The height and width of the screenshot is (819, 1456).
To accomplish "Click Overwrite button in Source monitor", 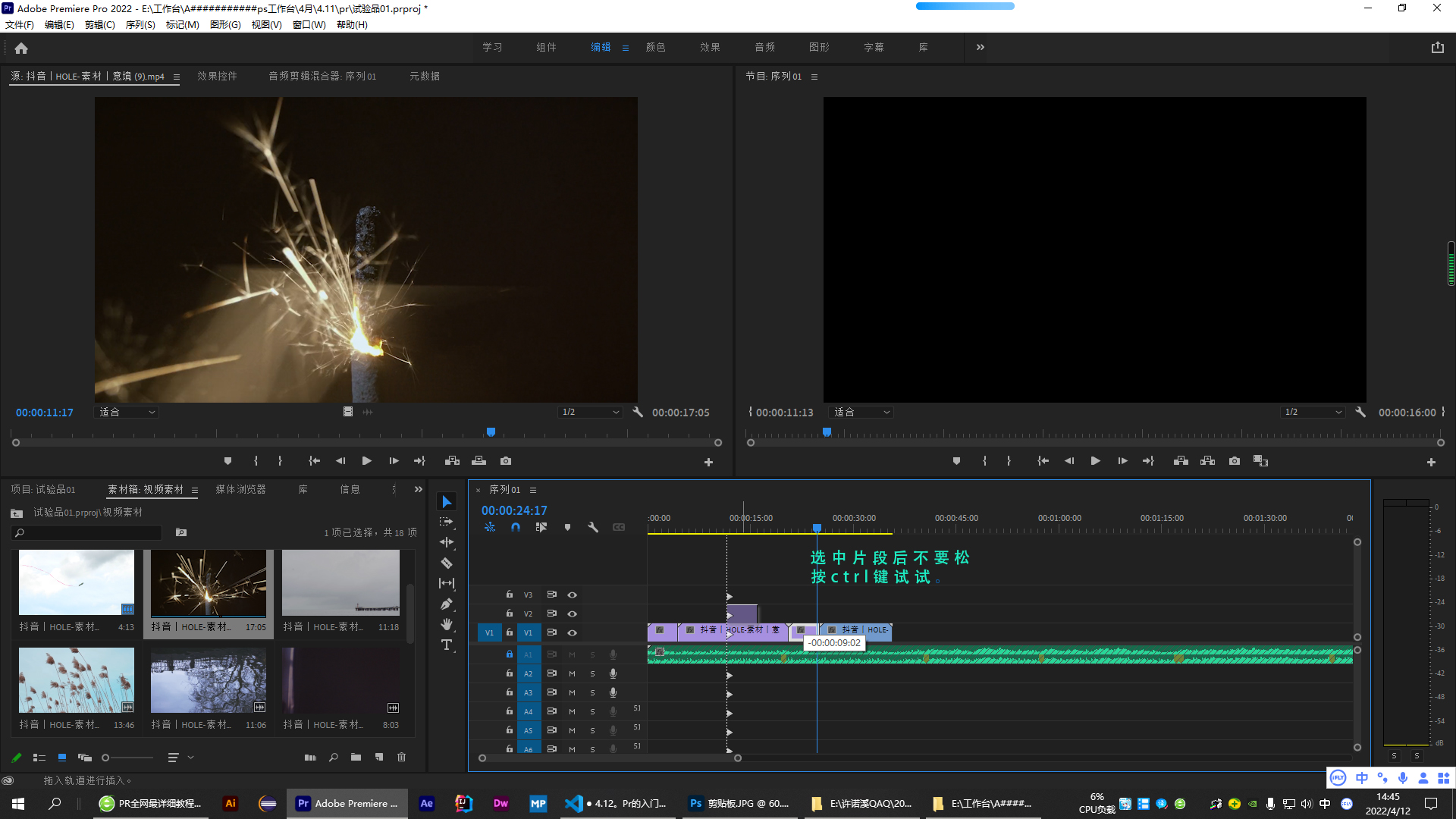I will tap(479, 461).
